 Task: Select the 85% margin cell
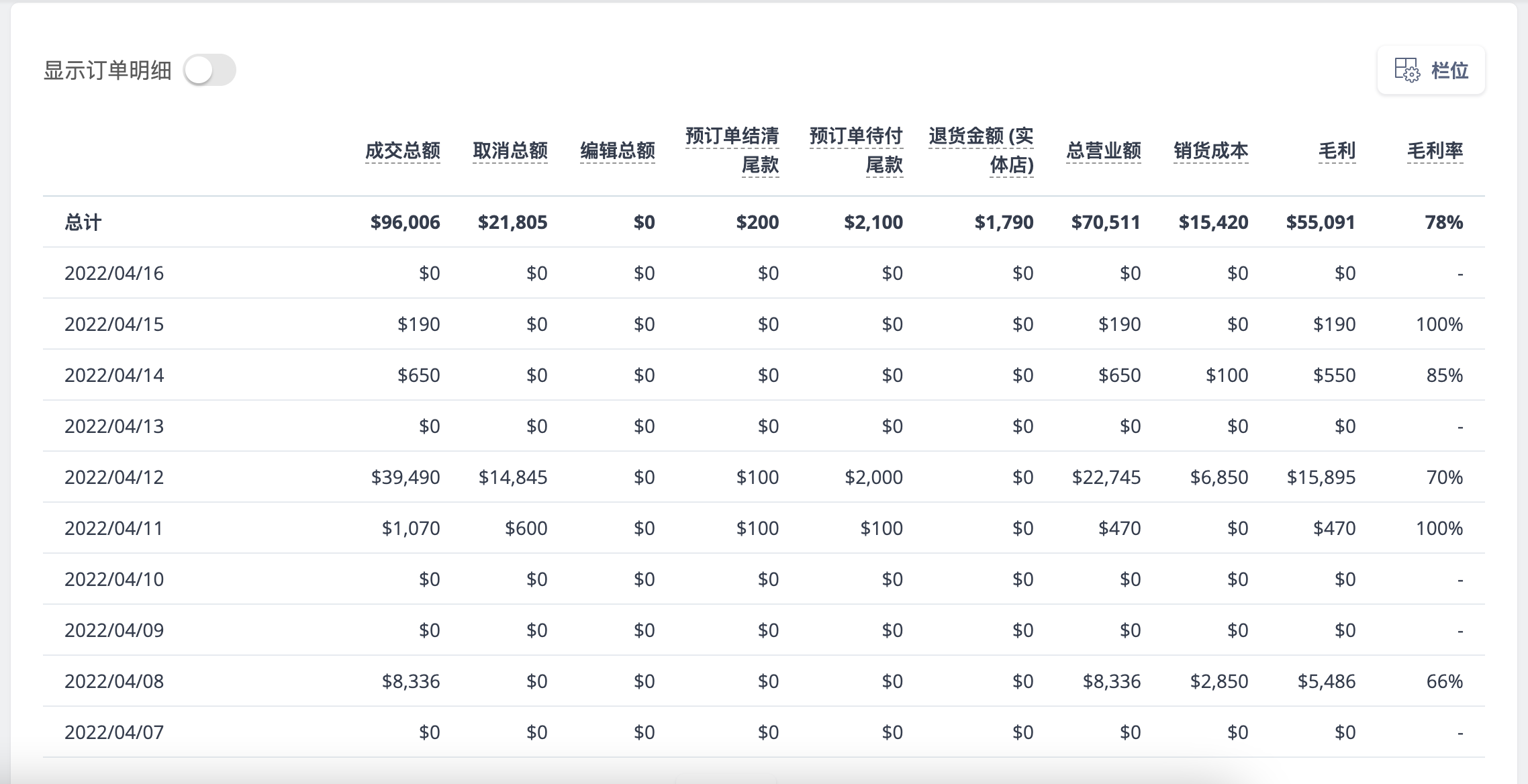click(x=1445, y=375)
